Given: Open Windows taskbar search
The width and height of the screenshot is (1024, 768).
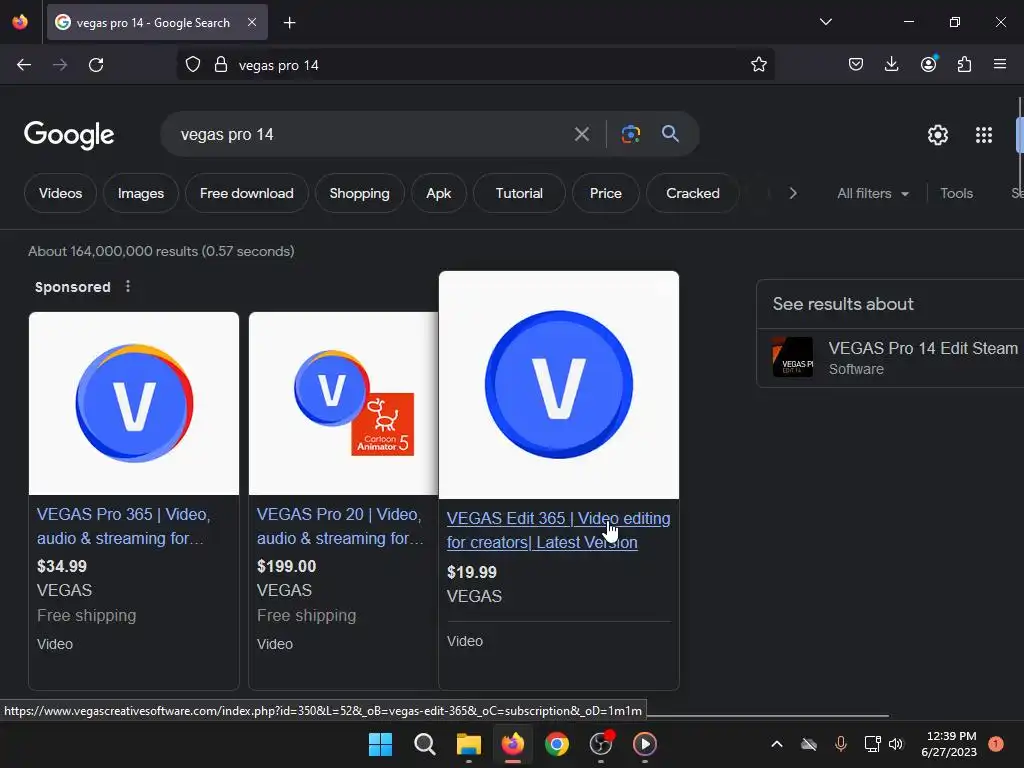Looking at the screenshot, I should (x=424, y=744).
